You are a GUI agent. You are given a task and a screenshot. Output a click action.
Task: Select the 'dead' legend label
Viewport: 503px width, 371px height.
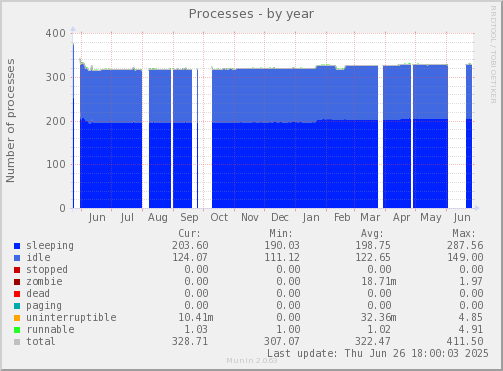point(38,293)
